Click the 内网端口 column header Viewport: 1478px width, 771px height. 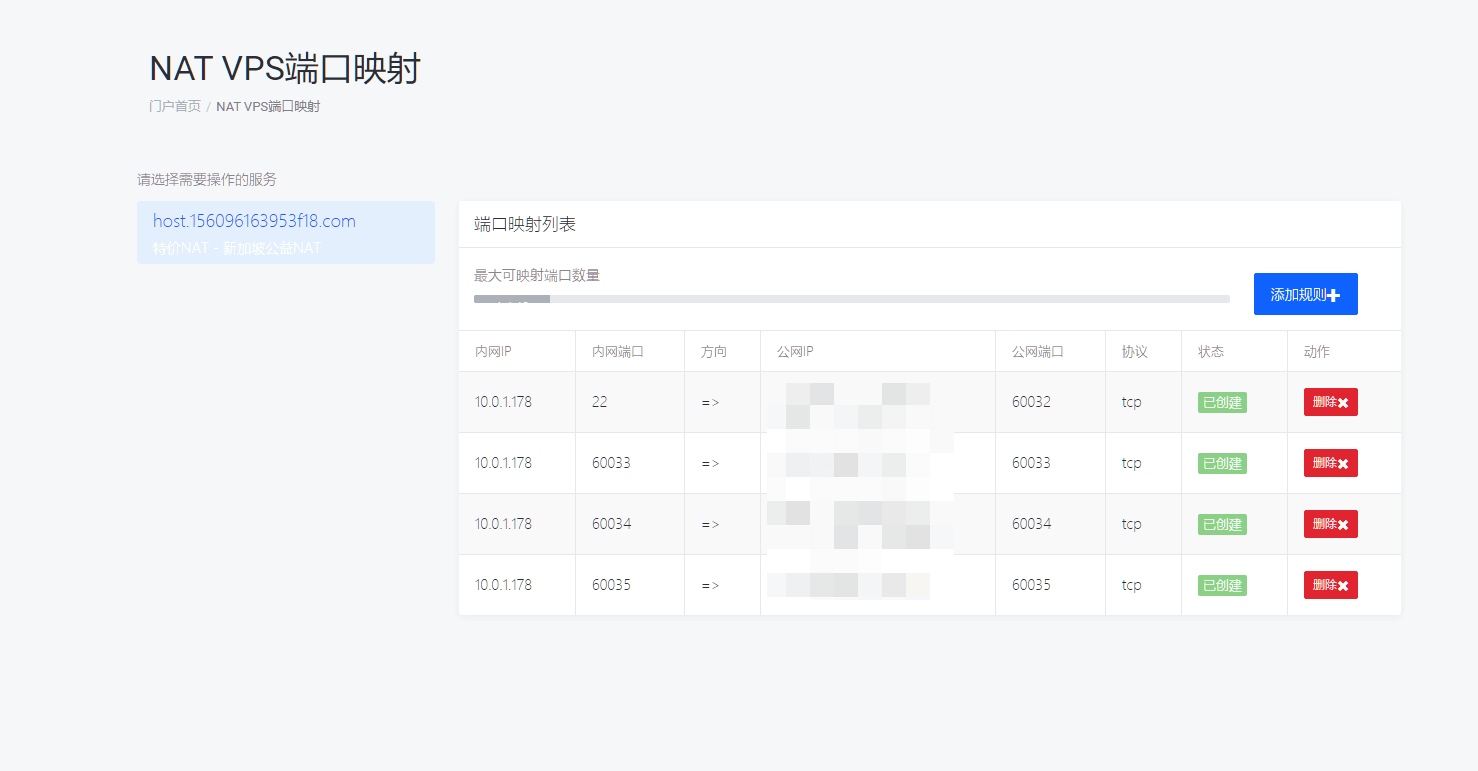[617, 352]
